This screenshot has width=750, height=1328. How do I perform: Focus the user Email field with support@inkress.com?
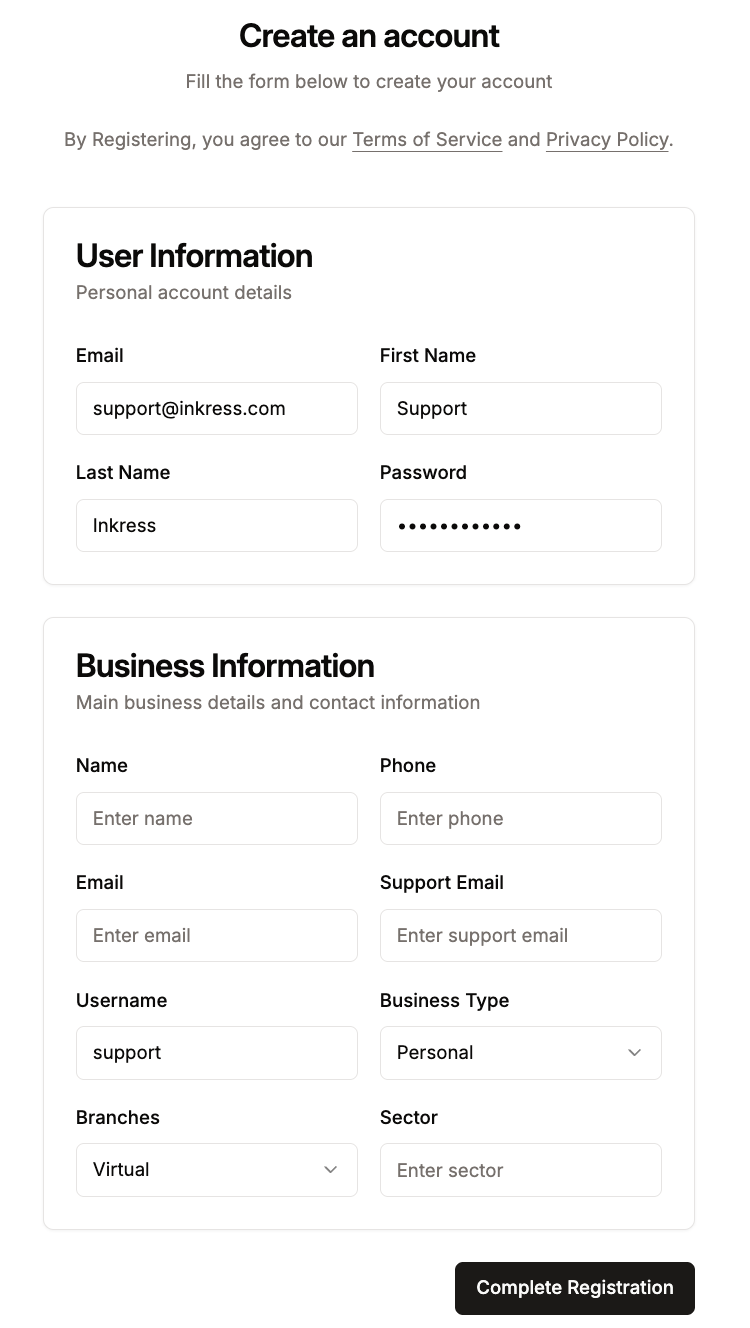tap(216, 408)
